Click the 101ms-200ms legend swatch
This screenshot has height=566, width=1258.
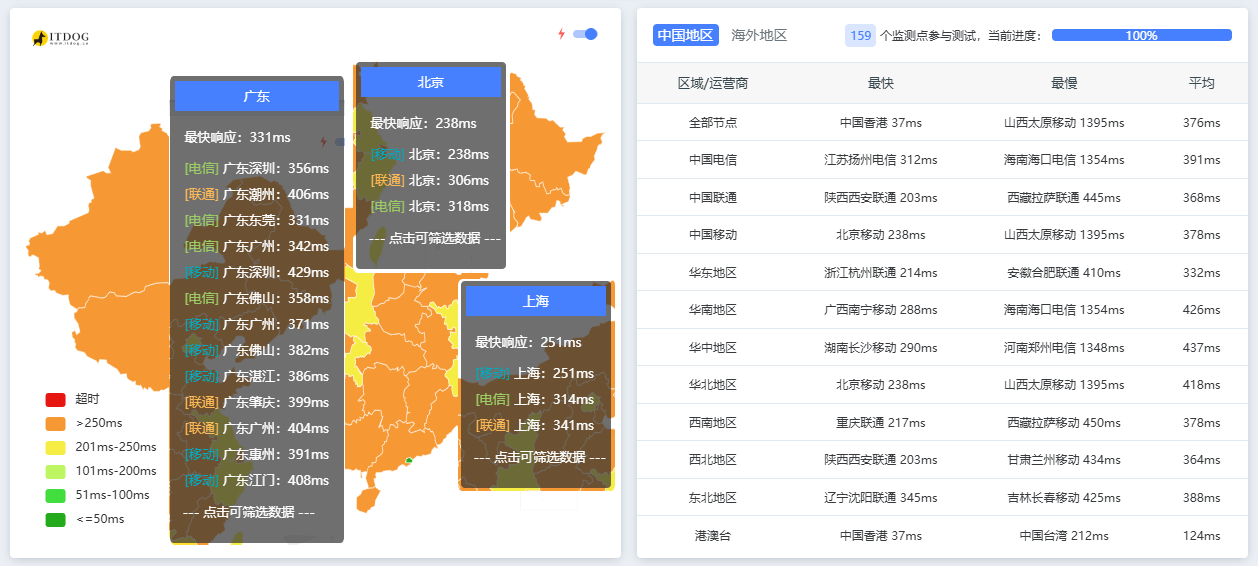click(x=55, y=471)
